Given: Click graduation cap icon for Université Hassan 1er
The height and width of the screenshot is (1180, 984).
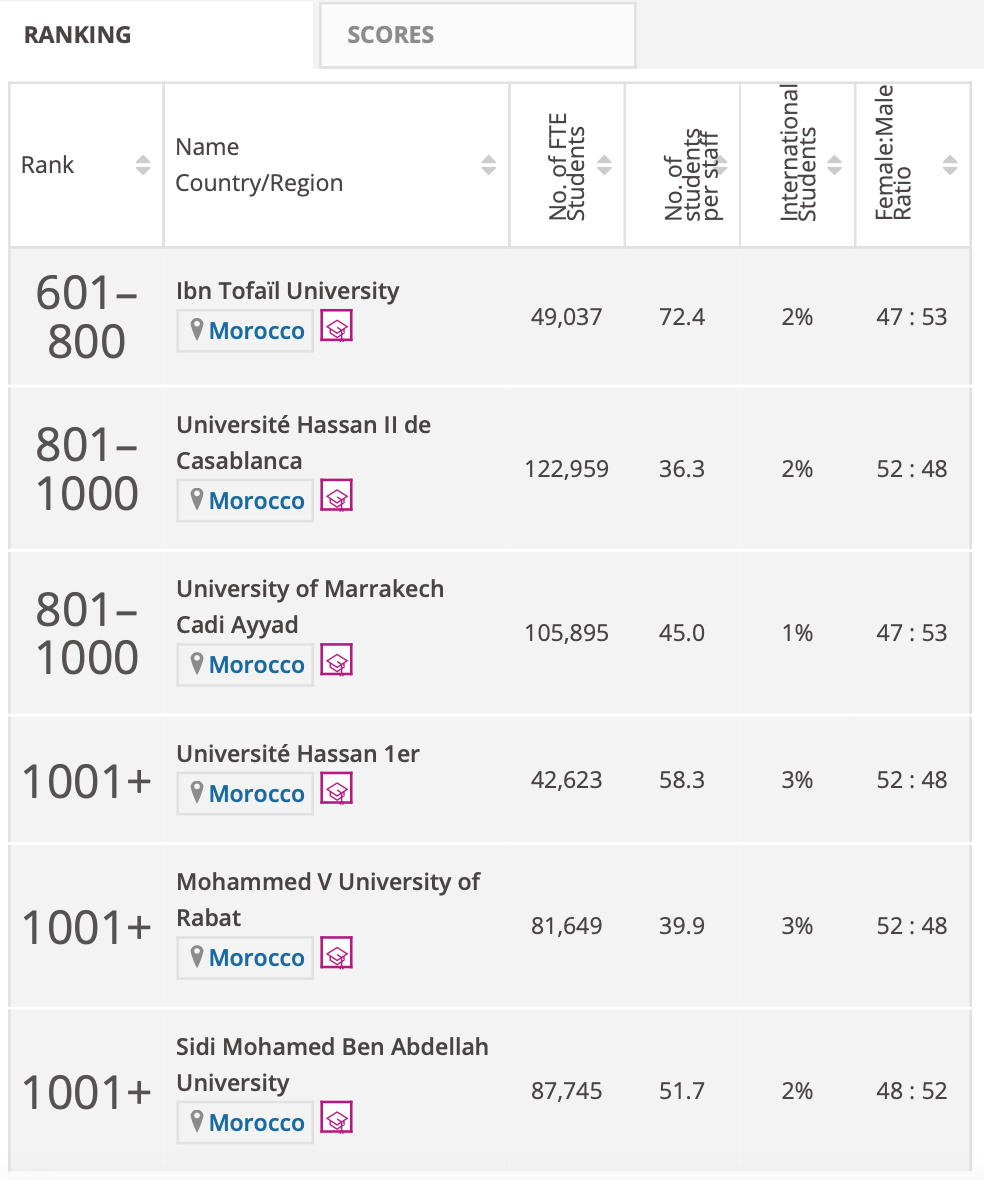Looking at the screenshot, I should coord(336,790).
